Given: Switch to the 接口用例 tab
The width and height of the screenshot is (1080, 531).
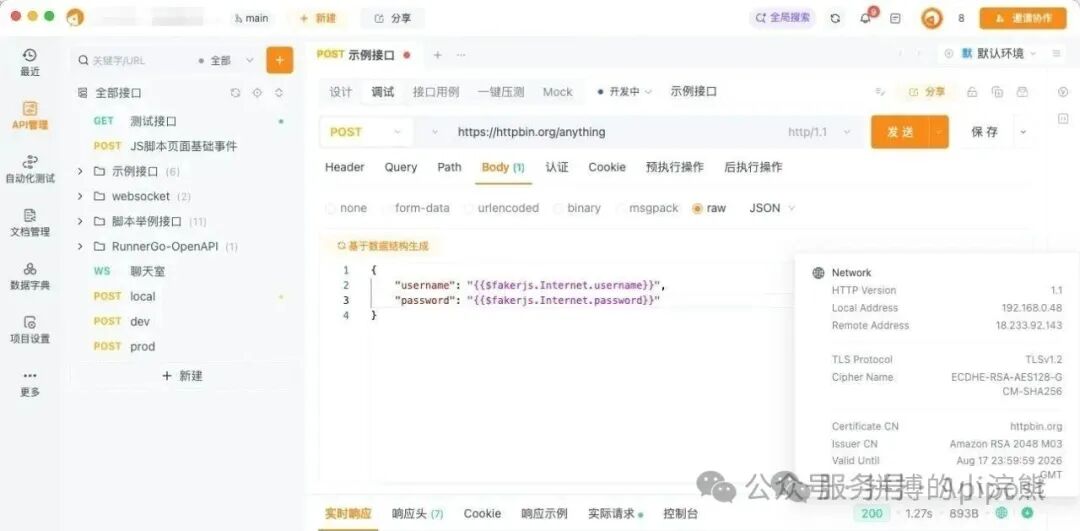Looking at the screenshot, I should pyautogui.click(x=436, y=92).
